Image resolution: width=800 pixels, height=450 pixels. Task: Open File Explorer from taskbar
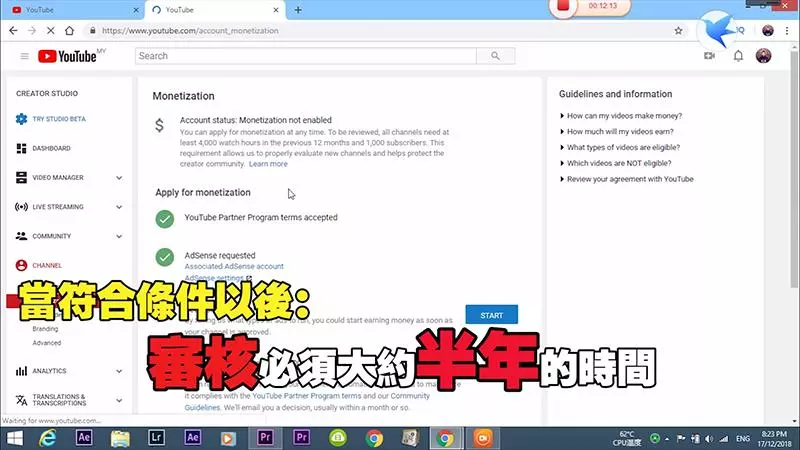coord(120,438)
